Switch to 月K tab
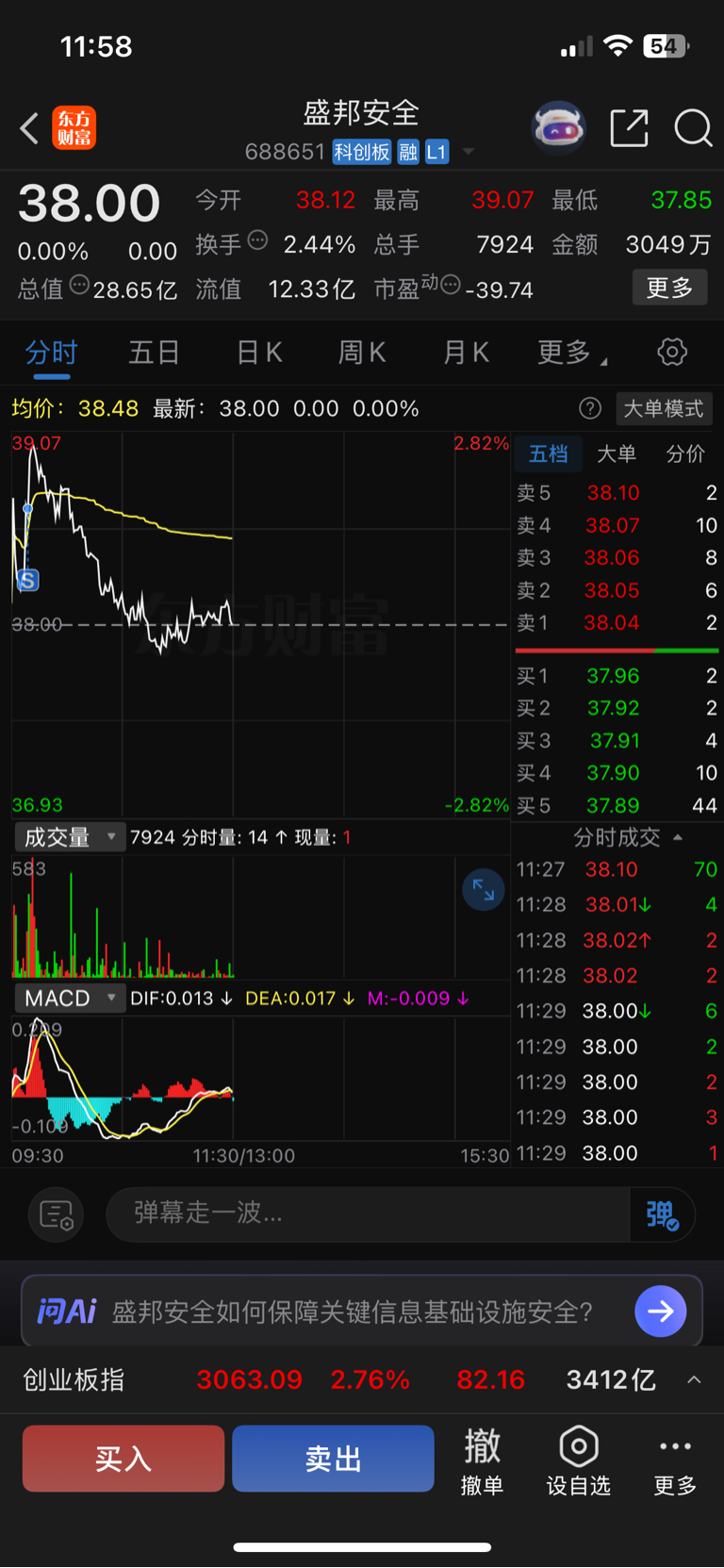This screenshot has height=1568, width=724. 466,353
